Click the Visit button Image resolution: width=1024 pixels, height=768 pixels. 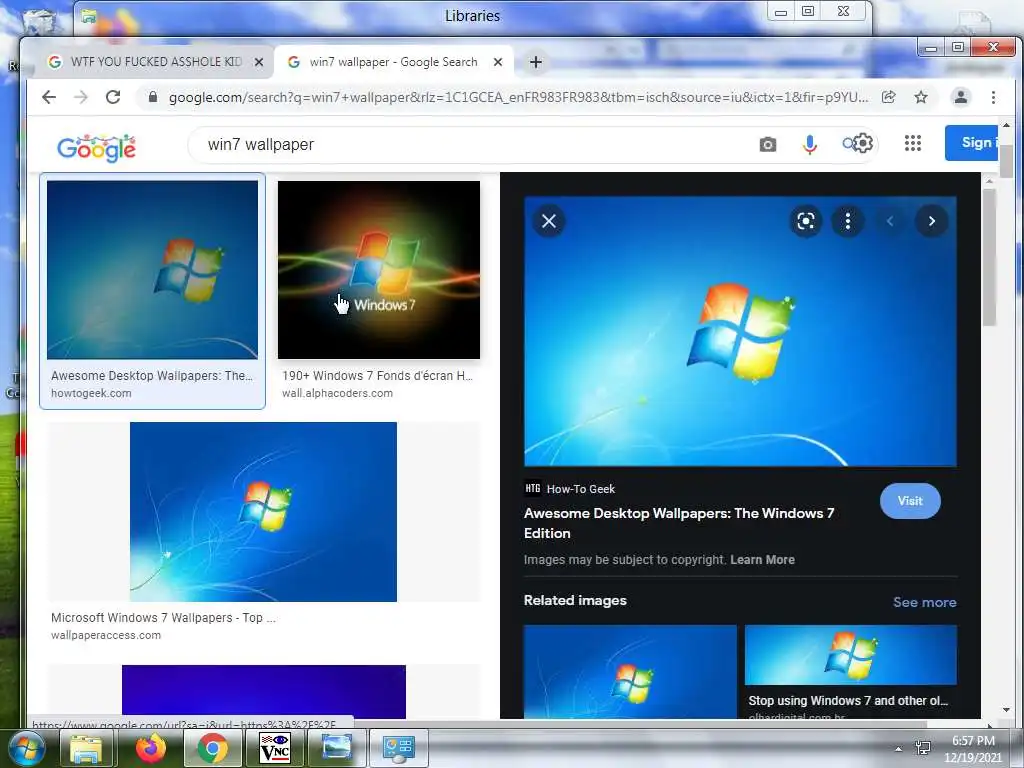pos(910,501)
